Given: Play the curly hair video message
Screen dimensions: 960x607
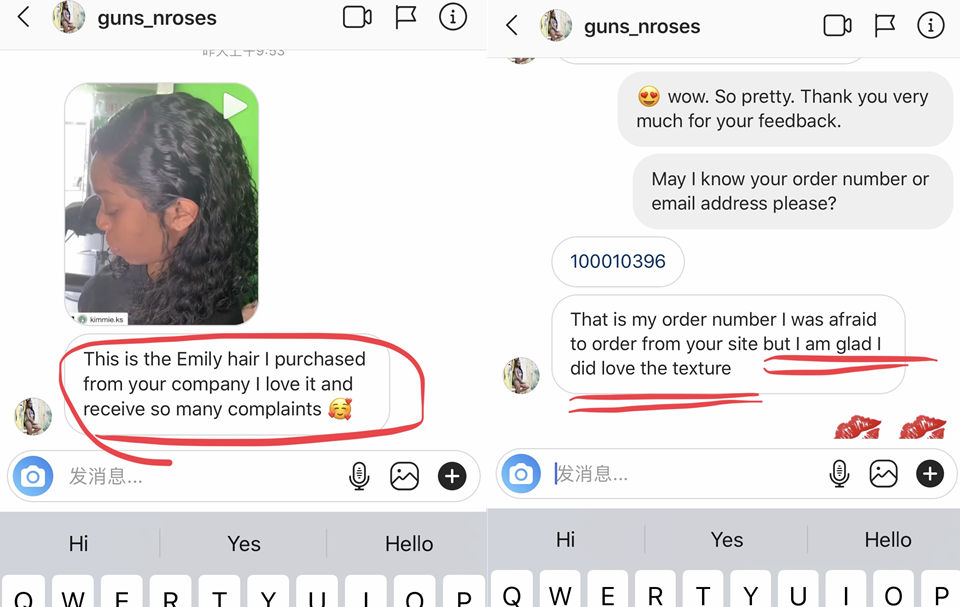Looking at the screenshot, I should pyautogui.click(x=162, y=204).
